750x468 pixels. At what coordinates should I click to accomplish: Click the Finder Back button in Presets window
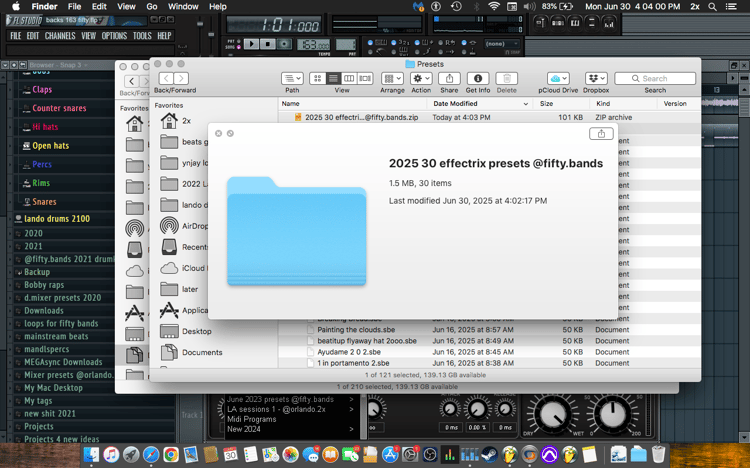click(166, 78)
